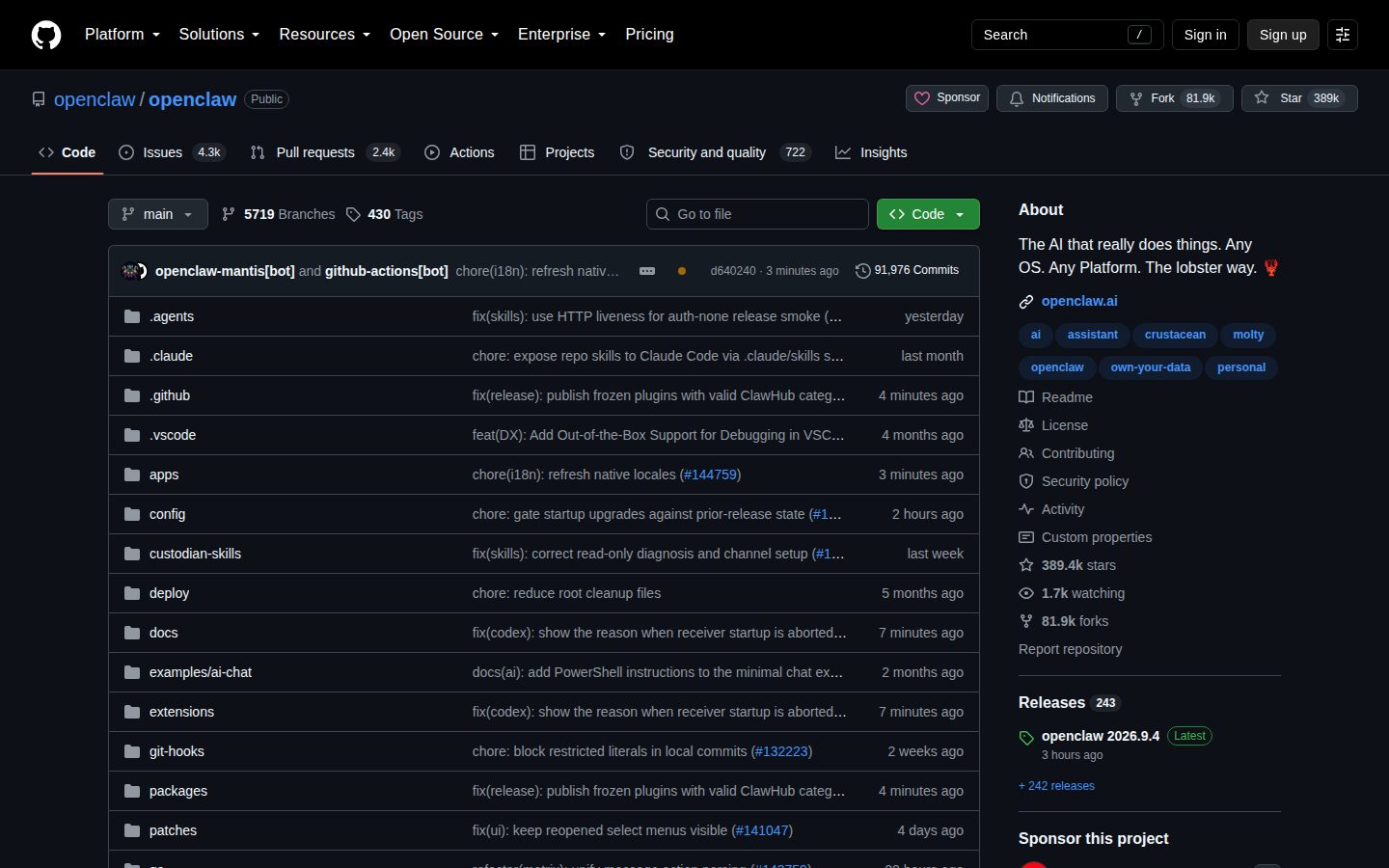Click the fork icon on Fork button
The height and width of the screenshot is (868, 1389).
pyautogui.click(x=1136, y=98)
